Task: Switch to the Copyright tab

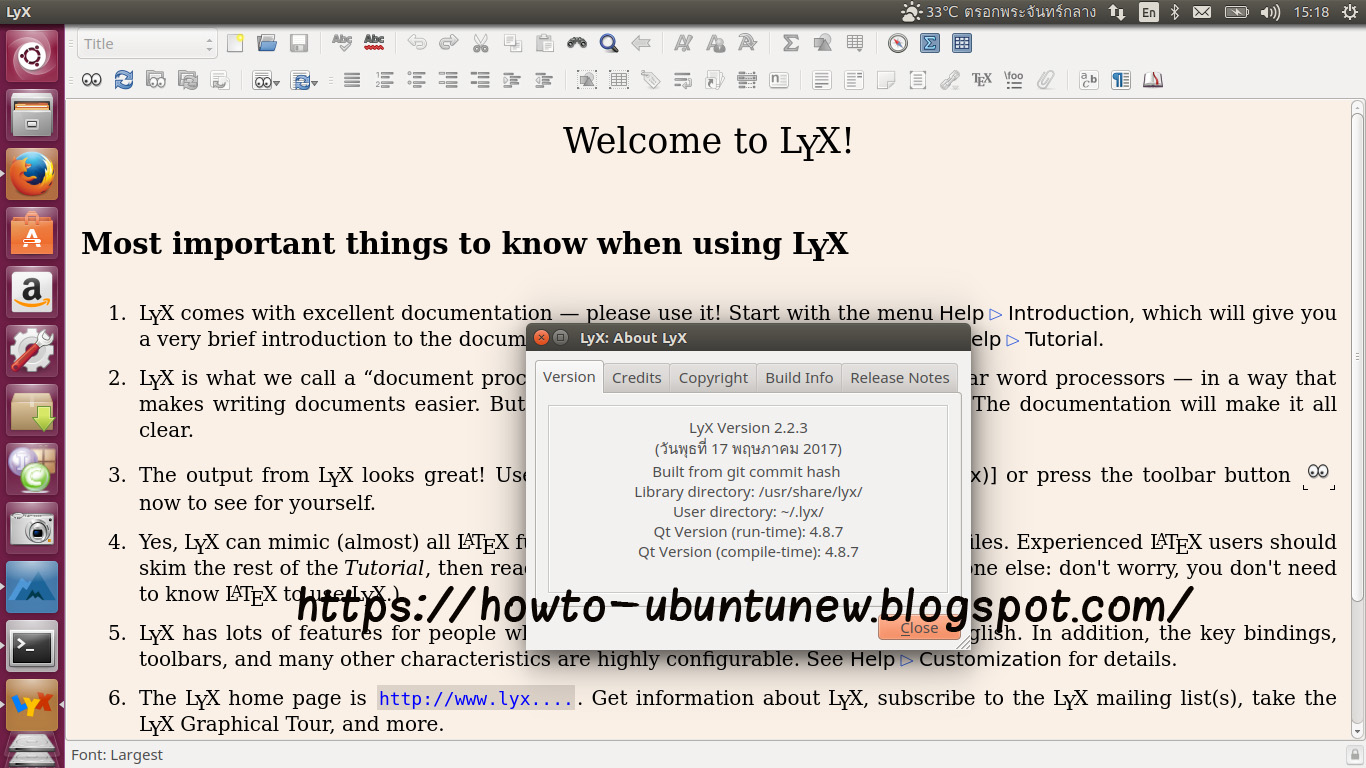Action: coord(713,377)
